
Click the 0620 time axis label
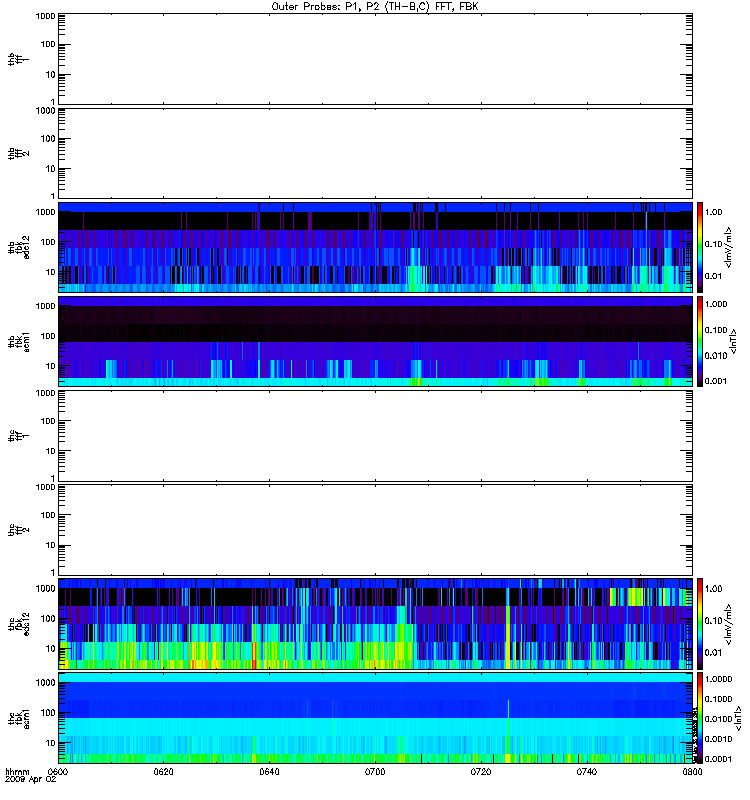point(163,771)
